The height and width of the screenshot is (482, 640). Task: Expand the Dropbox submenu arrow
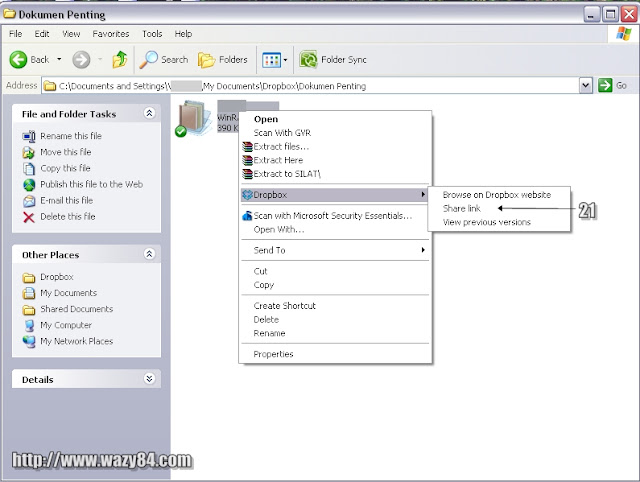pos(423,195)
